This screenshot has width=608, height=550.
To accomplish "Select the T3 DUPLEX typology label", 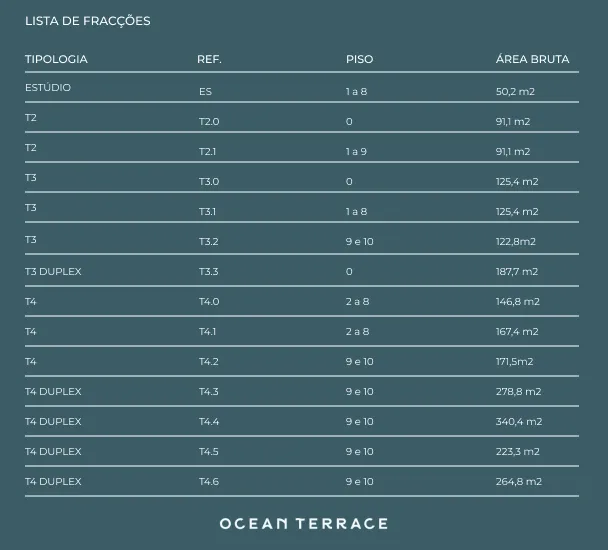I will pyautogui.click(x=53, y=272).
